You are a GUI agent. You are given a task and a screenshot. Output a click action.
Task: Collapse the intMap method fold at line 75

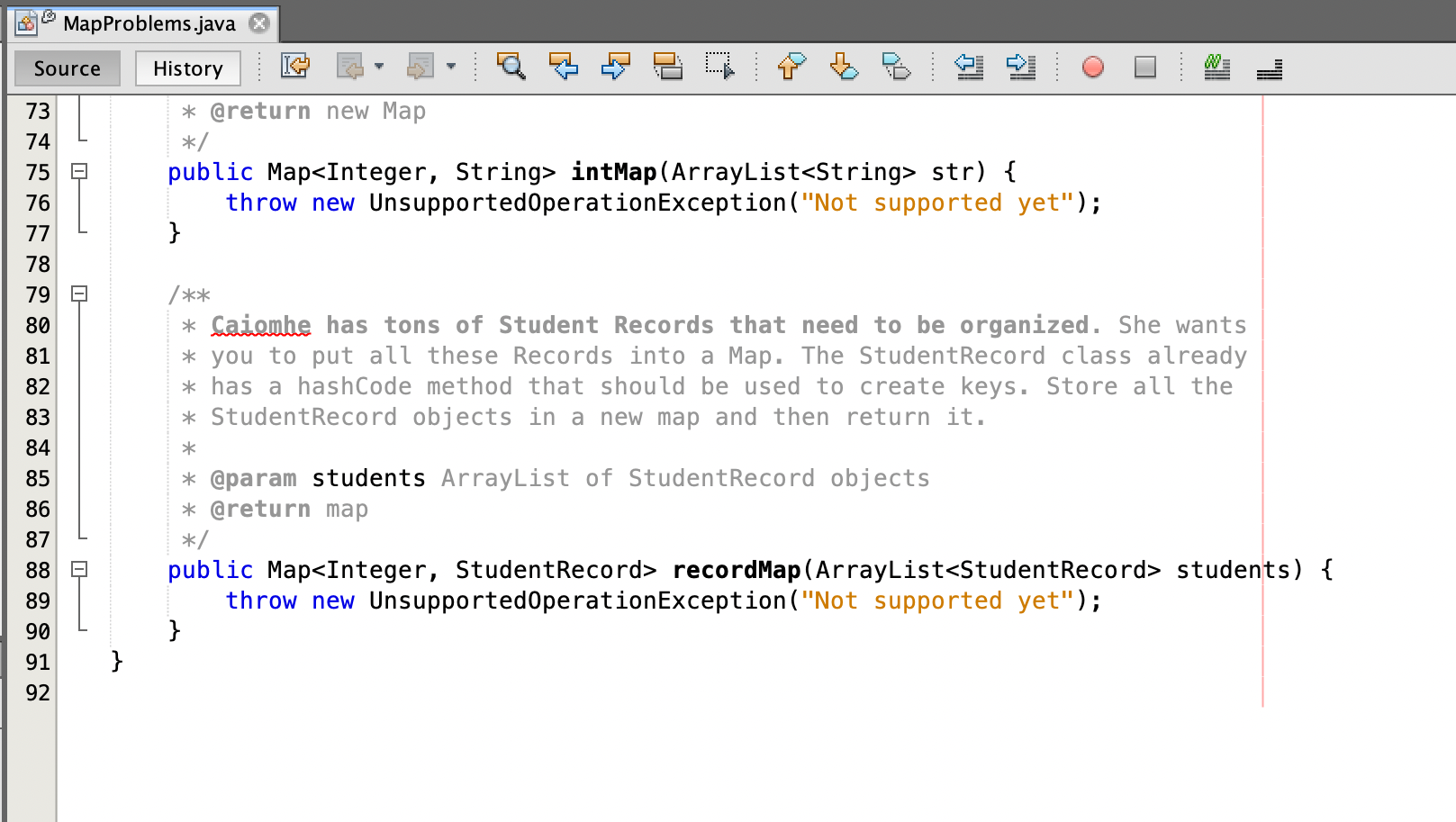click(79, 171)
